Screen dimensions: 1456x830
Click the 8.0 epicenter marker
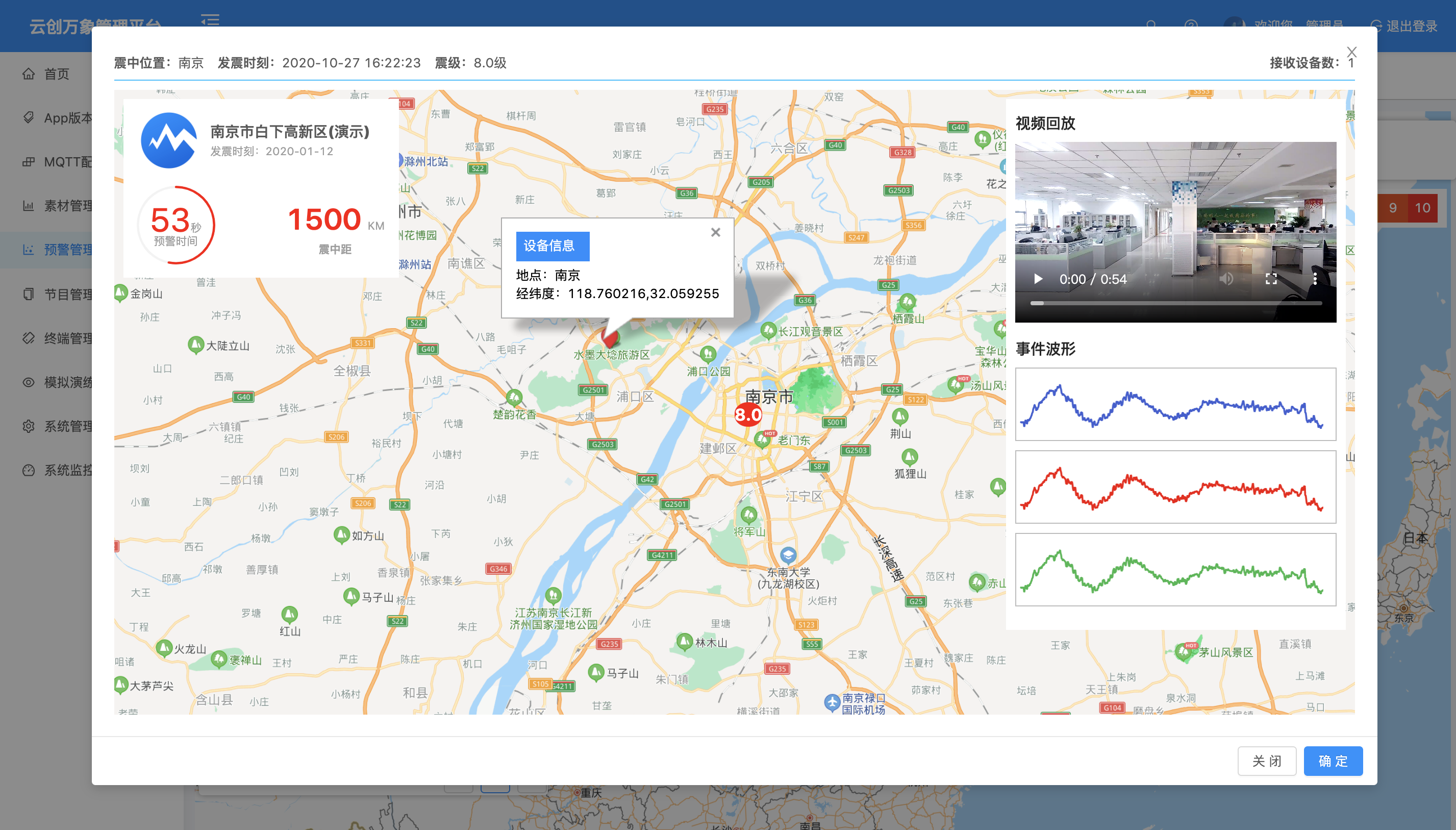click(x=748, y=414)
